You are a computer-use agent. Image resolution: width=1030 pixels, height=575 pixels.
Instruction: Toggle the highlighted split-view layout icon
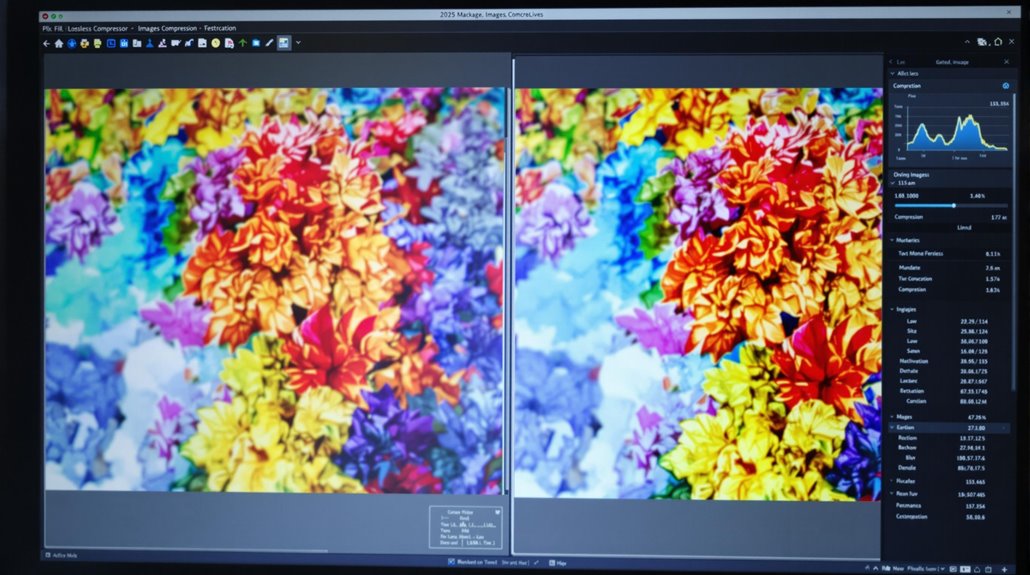tap(284, 43)
